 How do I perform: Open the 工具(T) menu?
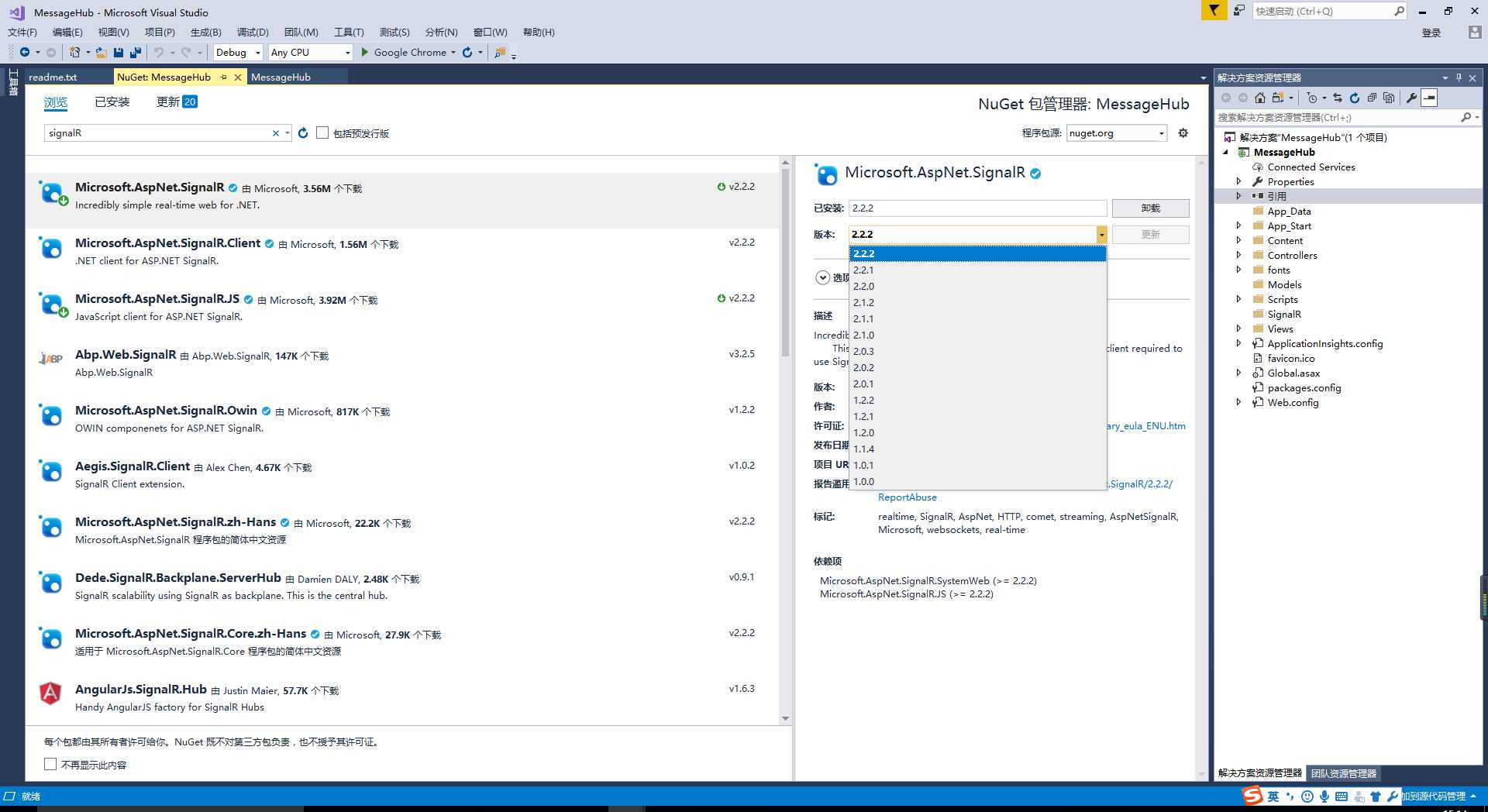click(x=349, y=32)
